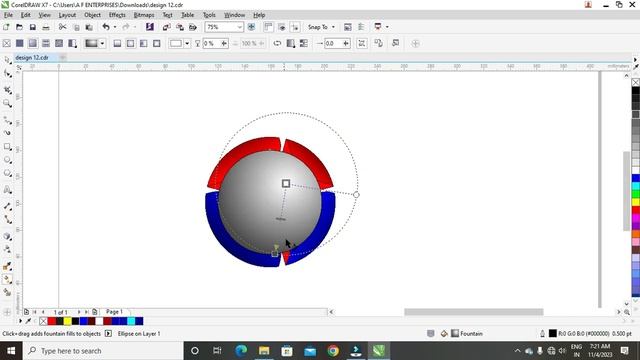
Task: Select Fountain Fill type button
Action: [x=33, y=43]
